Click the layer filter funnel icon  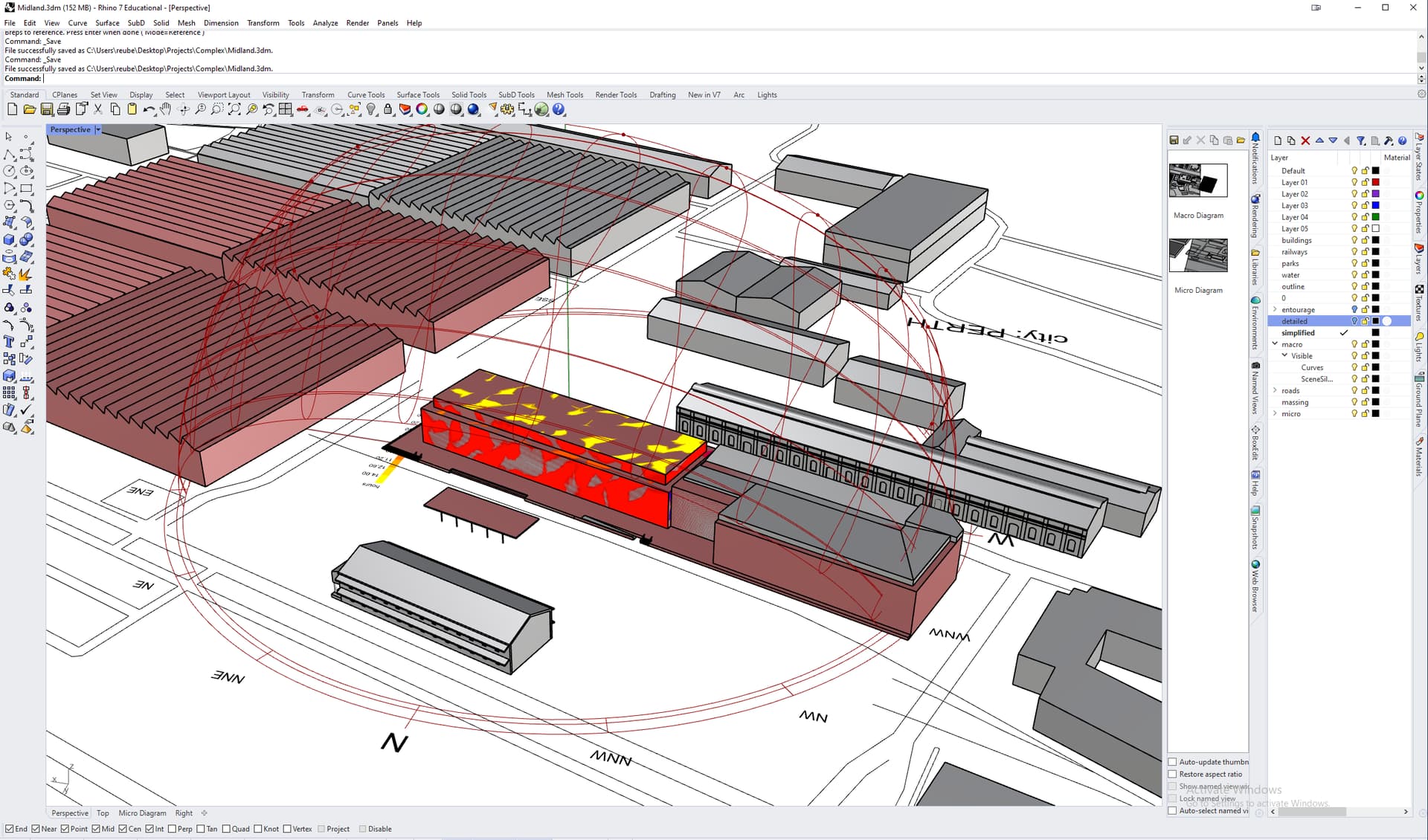(1360, 140)
